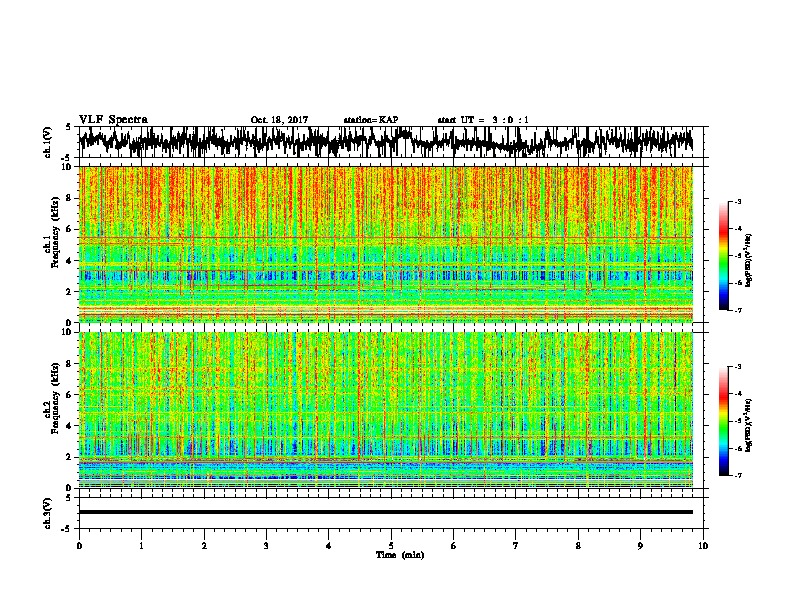This screenshot has width=792, height=612.
Task: Click time axis tick label "4"
Action: (329, 546)
